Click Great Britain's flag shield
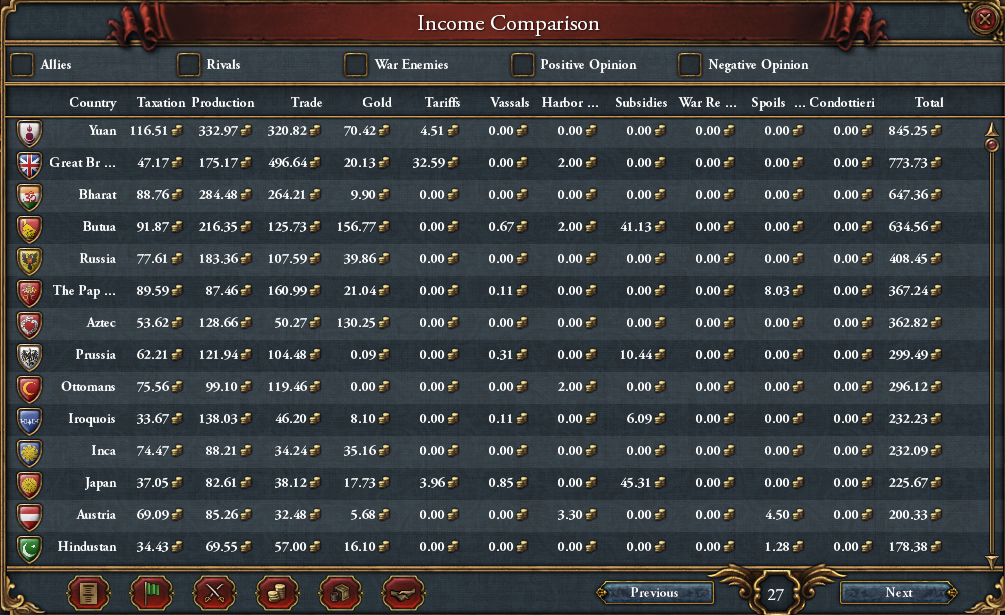The width and height of the screenshot is (1005, 615). pos(29,165)
